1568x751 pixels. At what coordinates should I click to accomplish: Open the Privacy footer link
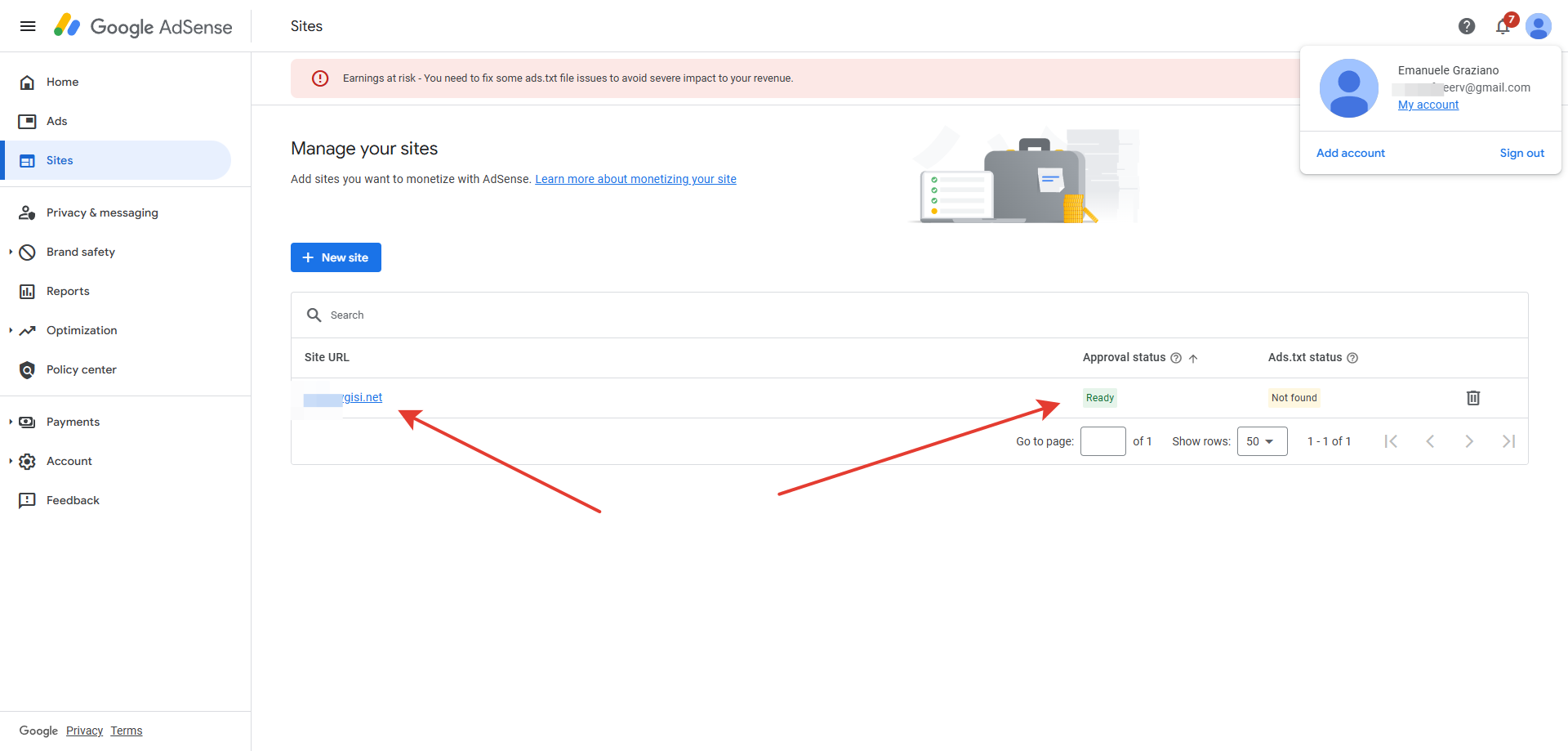[x=84, y=731]
